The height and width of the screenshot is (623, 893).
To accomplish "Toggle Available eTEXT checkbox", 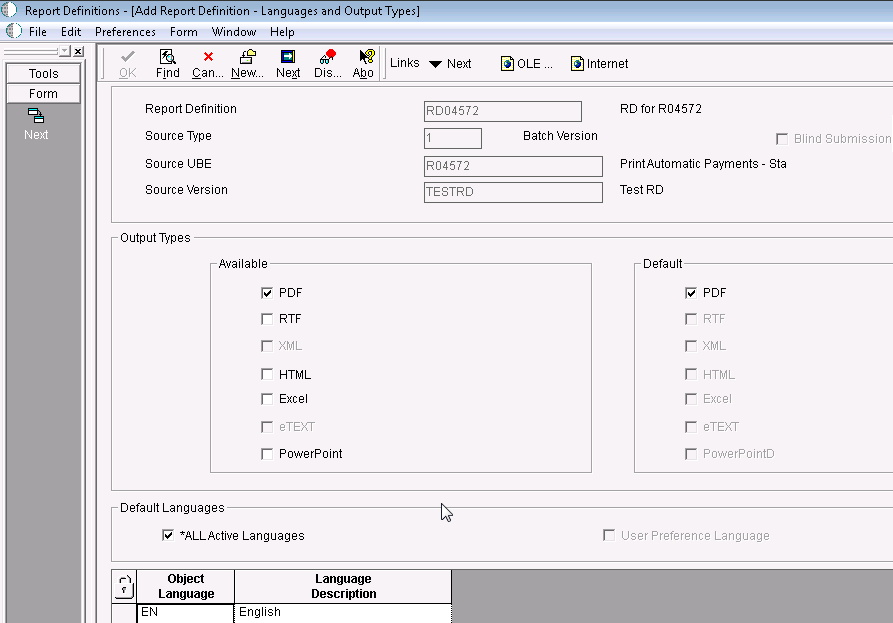I will (267, 427).
